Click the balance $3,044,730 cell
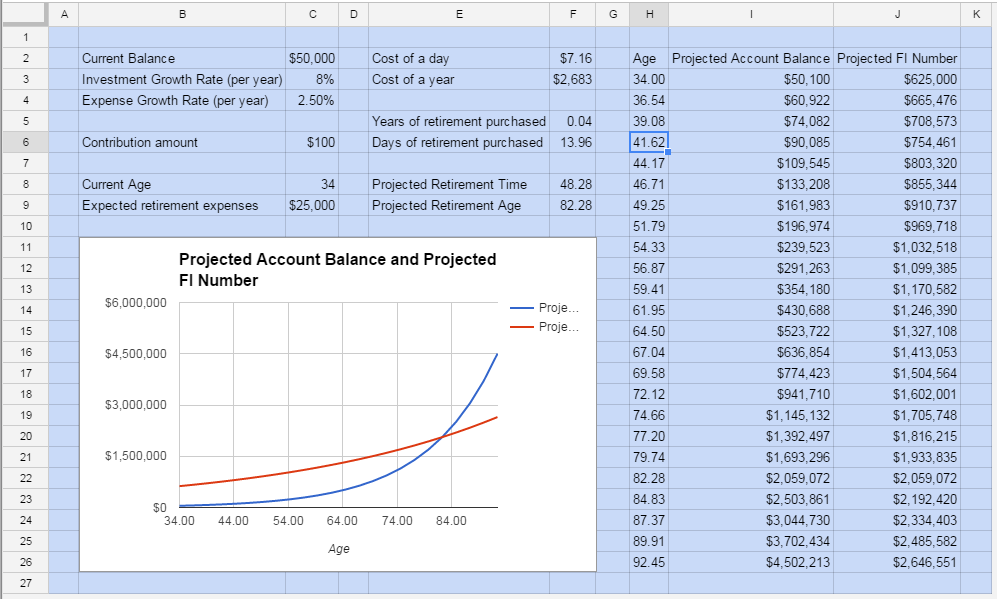 click(x=751, y=520)
